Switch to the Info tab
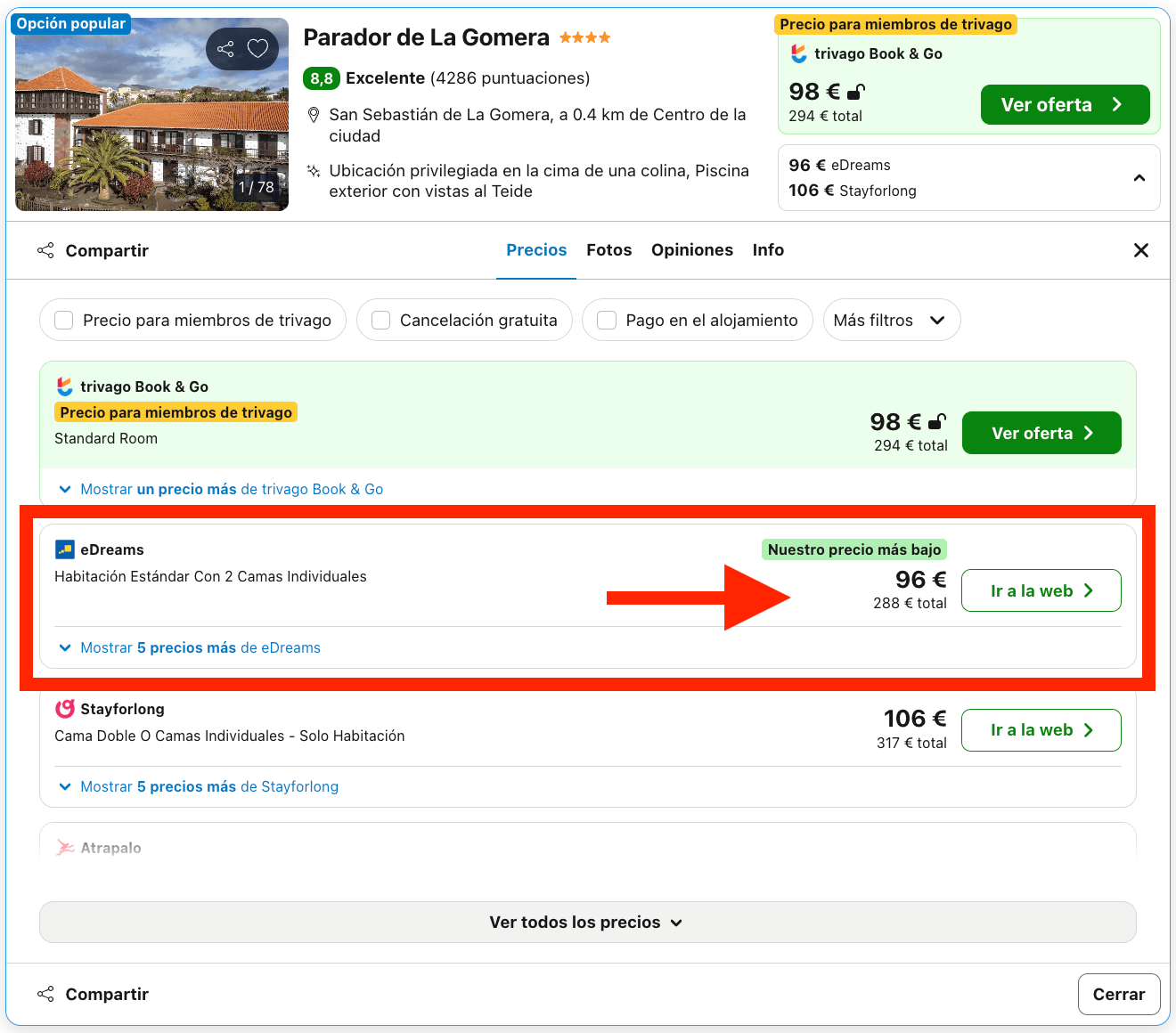The width and height of the screenshot is (1176, 1033). point(768,250)
